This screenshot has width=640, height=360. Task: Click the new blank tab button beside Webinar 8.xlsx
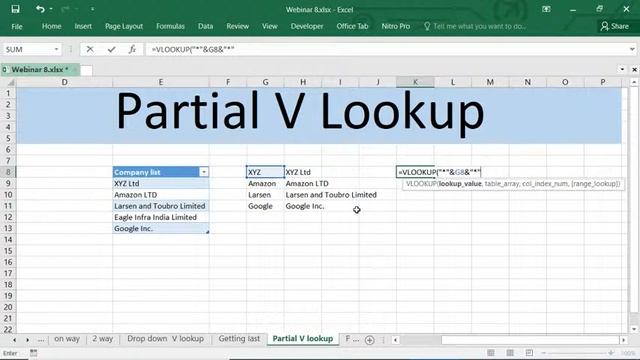(86, 70)
